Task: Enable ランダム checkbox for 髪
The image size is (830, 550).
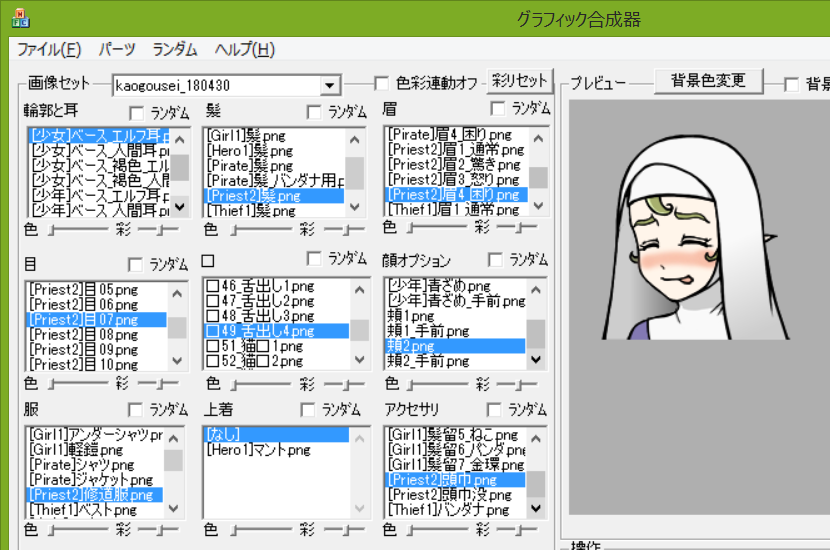Action: [x=314, y=112]
